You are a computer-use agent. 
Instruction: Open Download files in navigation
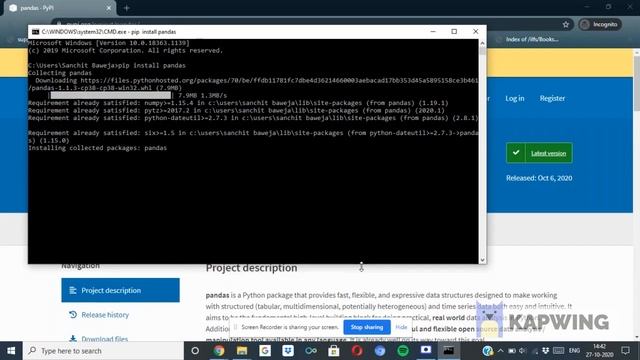pos(104,339)
